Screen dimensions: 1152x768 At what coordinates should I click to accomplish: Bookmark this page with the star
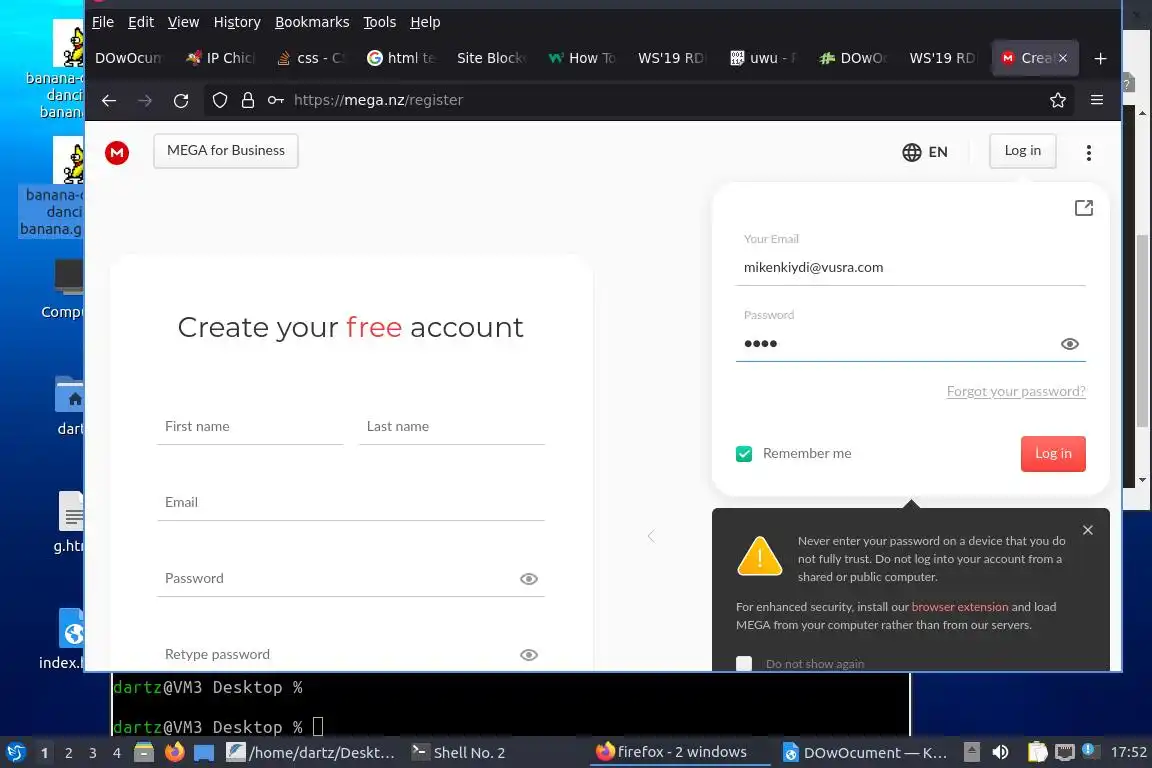click(1057, 100)
